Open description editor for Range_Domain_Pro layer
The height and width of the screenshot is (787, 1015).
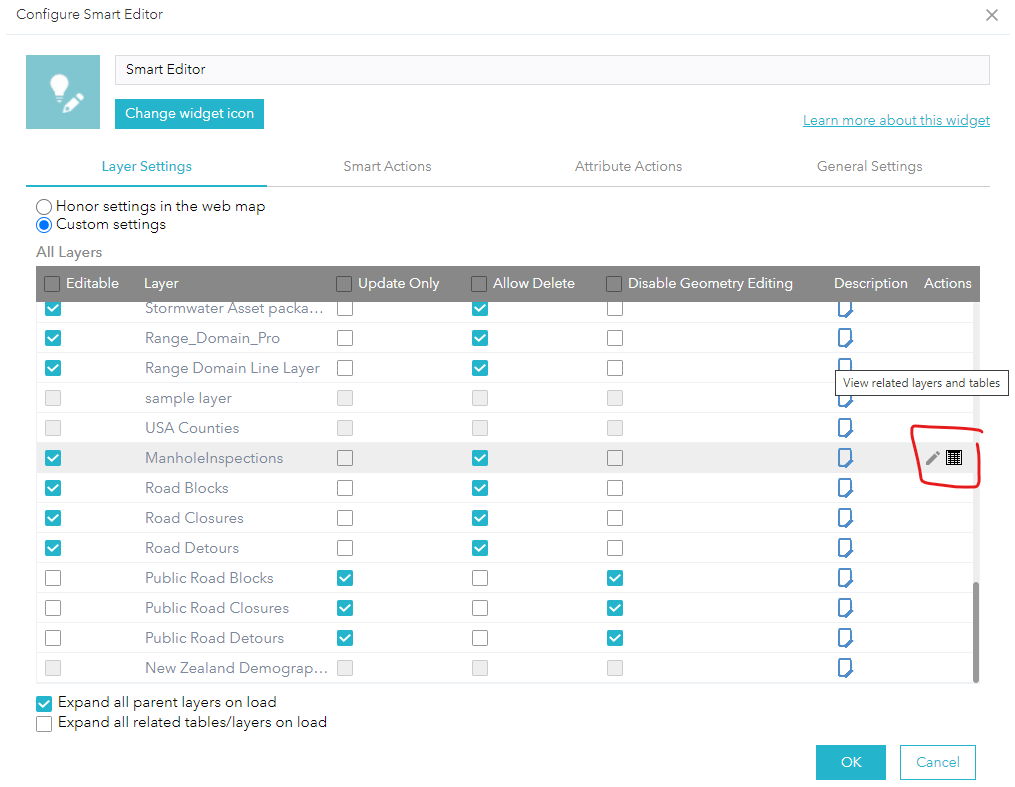pos(845,338)
